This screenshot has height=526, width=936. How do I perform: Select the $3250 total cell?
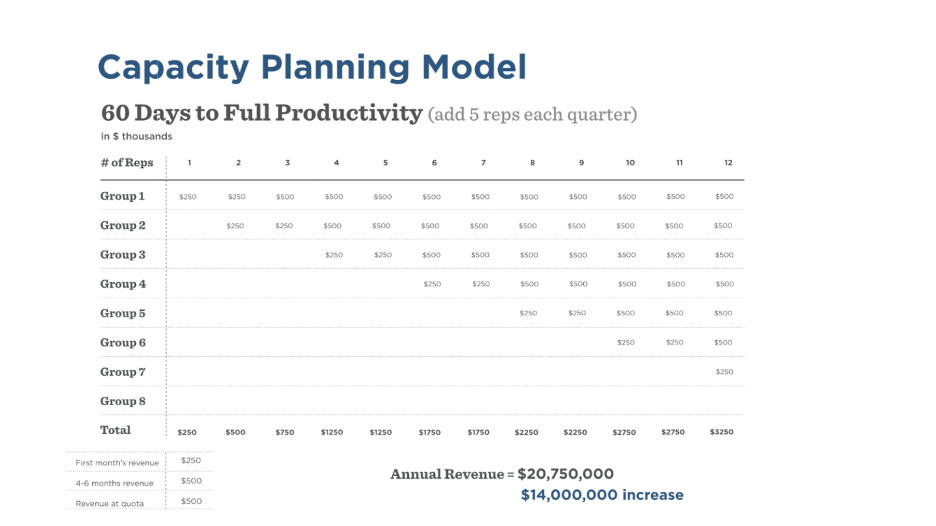(x=723, y=432)
